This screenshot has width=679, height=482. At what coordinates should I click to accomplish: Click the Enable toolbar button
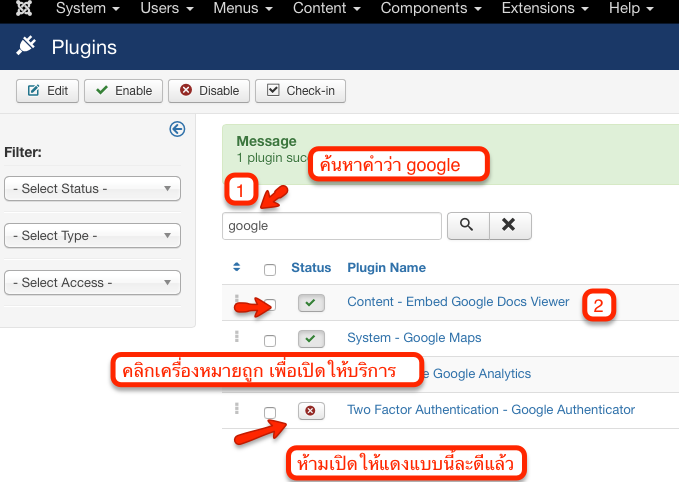(123, 91)
